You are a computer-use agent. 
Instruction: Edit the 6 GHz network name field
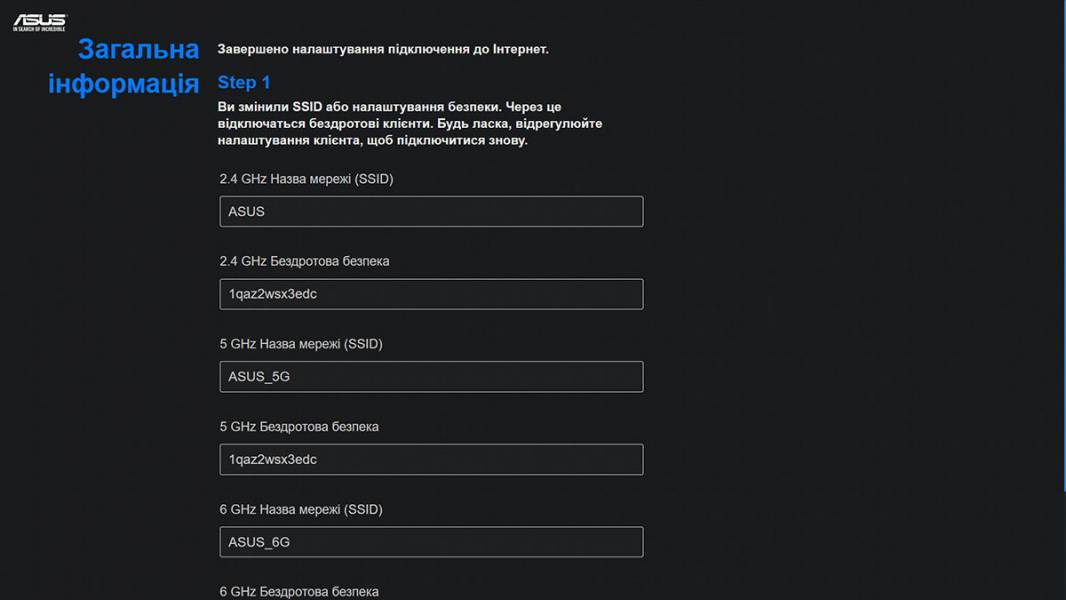click(431, 542)
